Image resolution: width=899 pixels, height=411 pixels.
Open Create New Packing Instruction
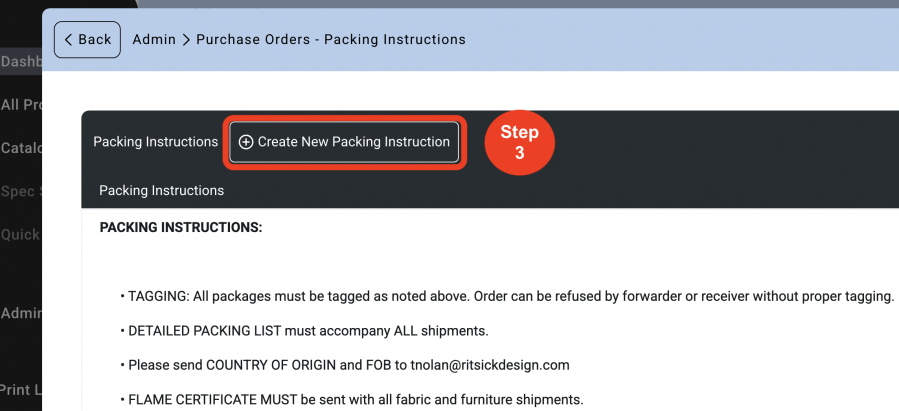(x=344, y=142)
